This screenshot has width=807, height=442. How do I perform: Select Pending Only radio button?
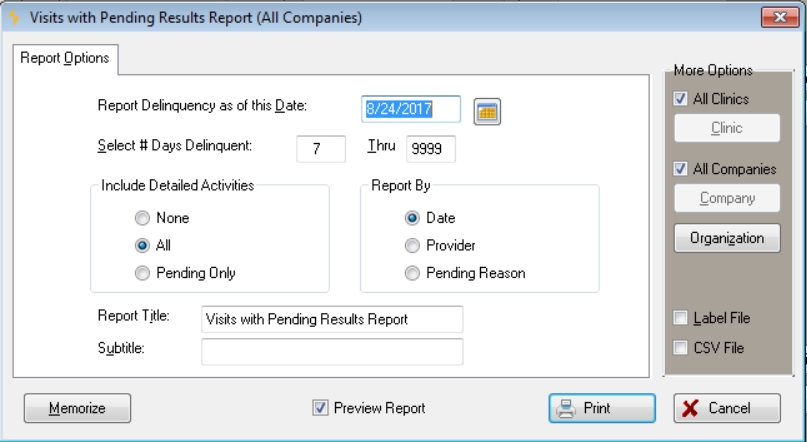(142, 273)
